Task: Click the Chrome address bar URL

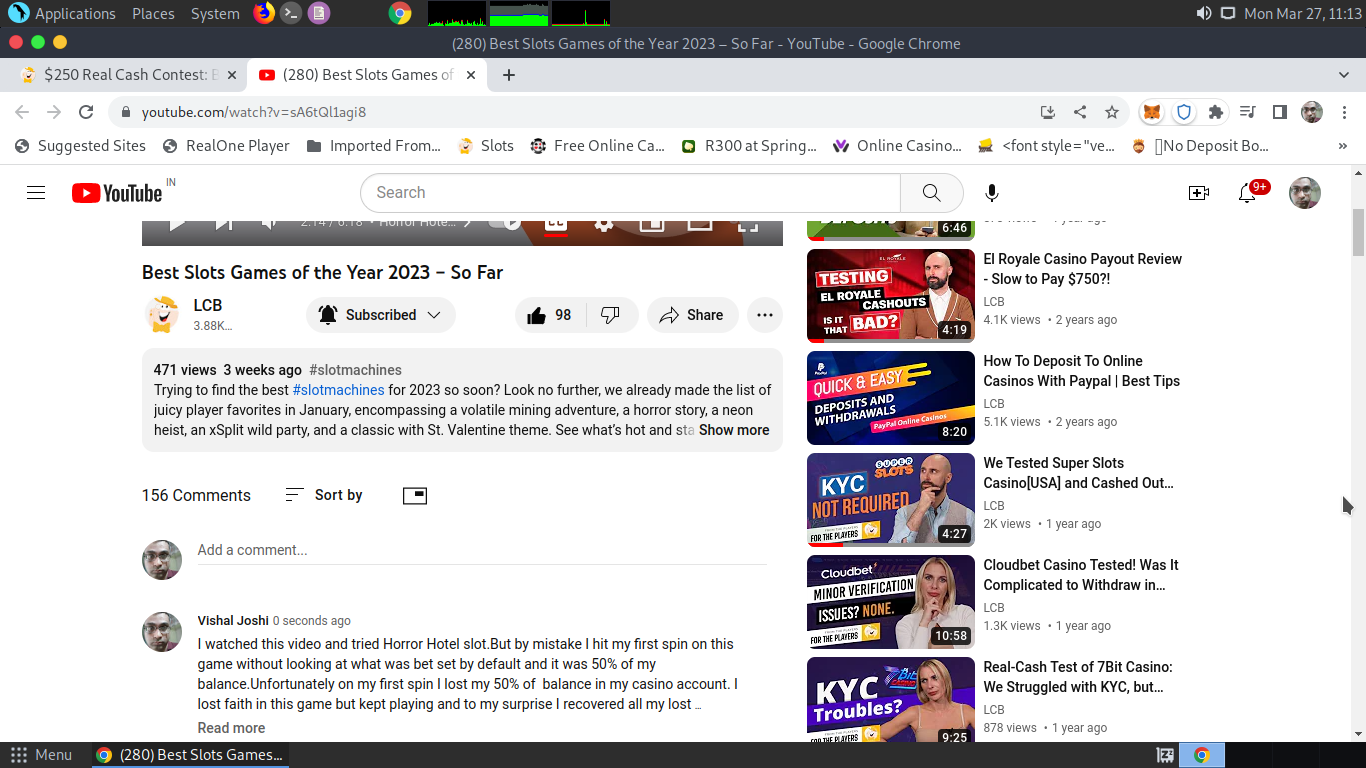Action: pos(254,112)
